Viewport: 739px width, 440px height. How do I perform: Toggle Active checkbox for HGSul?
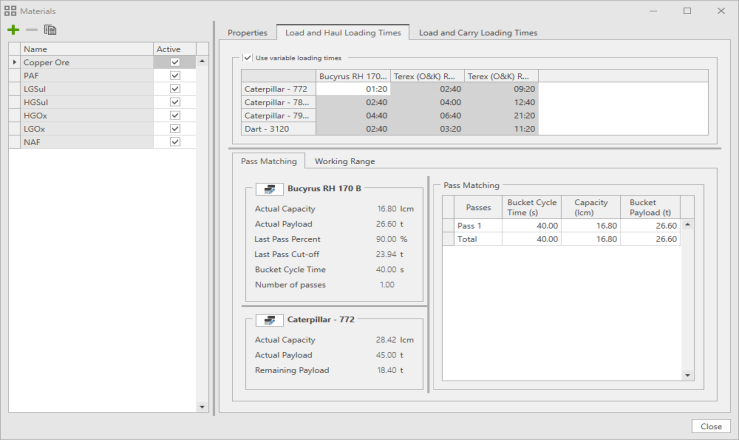(175, 102)
